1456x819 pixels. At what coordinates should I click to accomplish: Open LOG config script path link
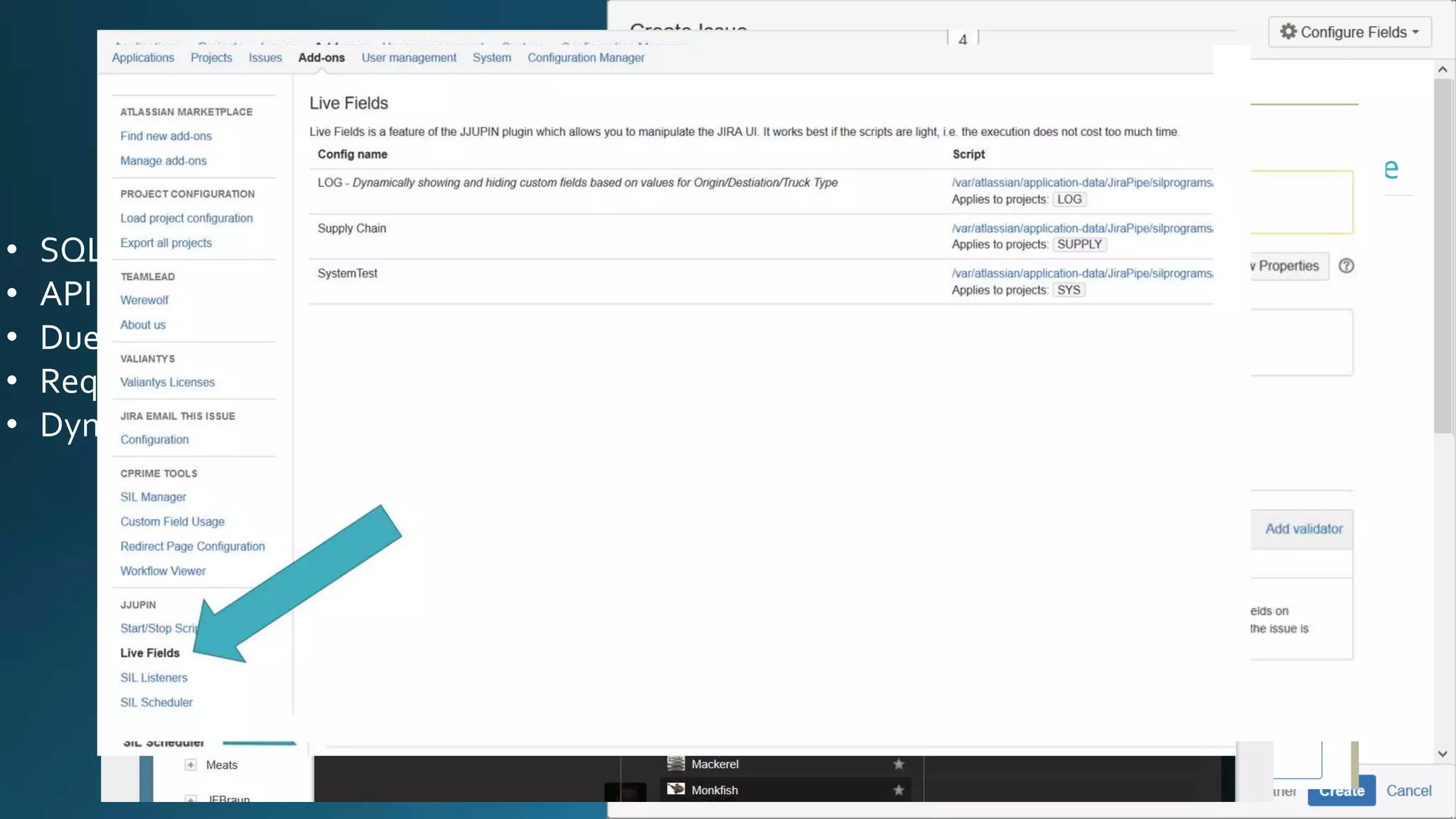coord(1082,183)
